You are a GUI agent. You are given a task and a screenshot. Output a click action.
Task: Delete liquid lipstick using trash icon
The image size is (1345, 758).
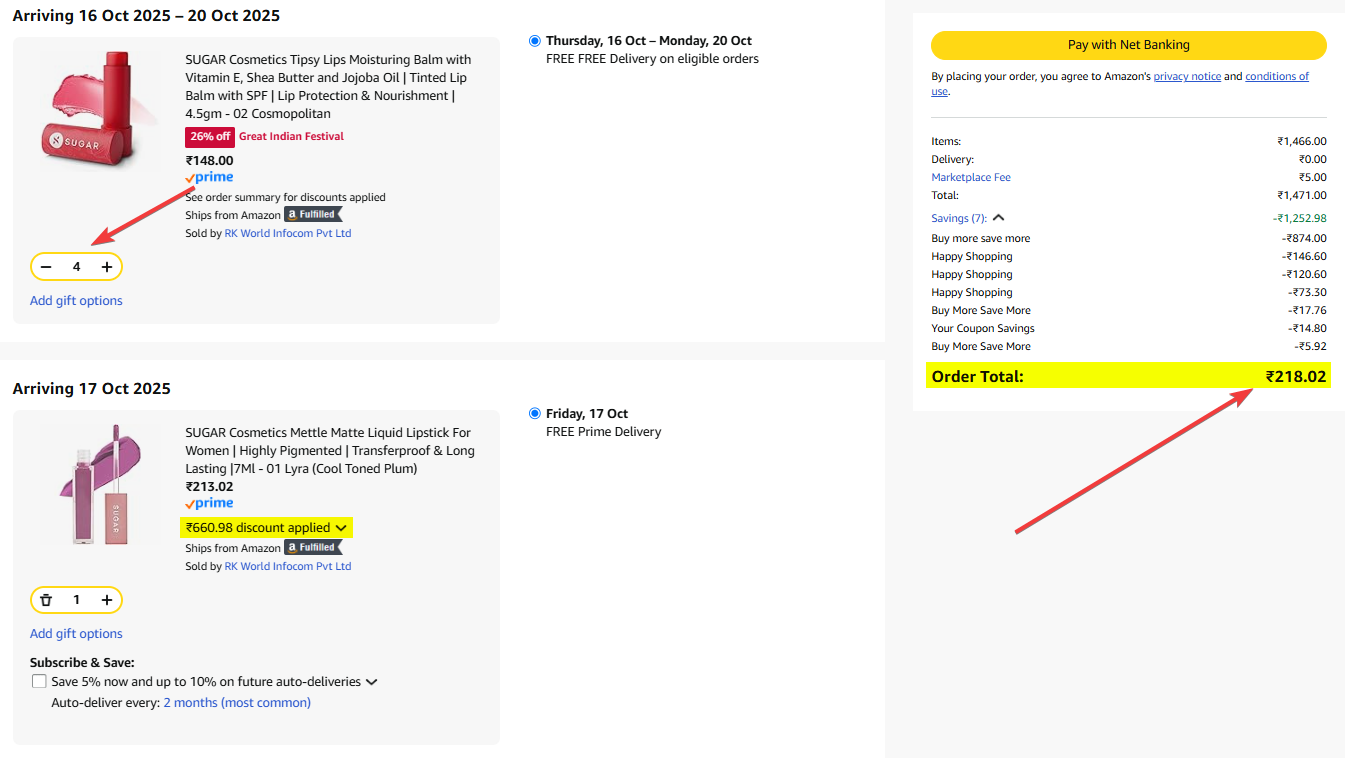click(x=46, y=600)
